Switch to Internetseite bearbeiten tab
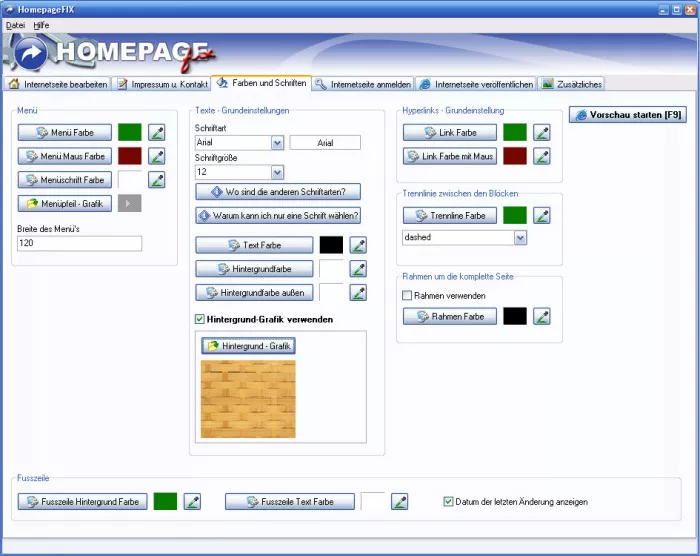This screenshot has height=556, width=700. point(58,84)
